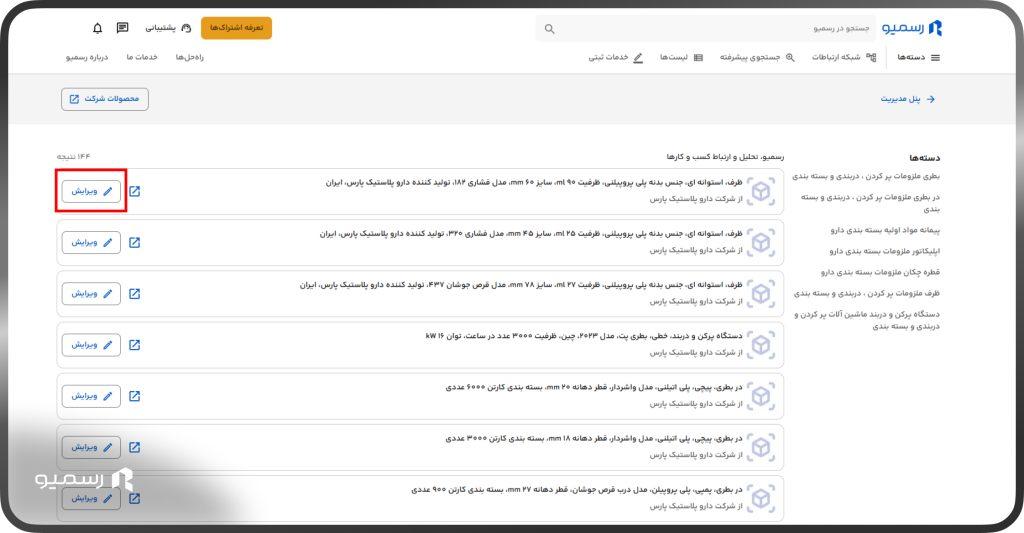Open external link icon for 'در بطری، پمپی' row
1024x533 pixels.
pyautogui.click(x=135, y=498)
